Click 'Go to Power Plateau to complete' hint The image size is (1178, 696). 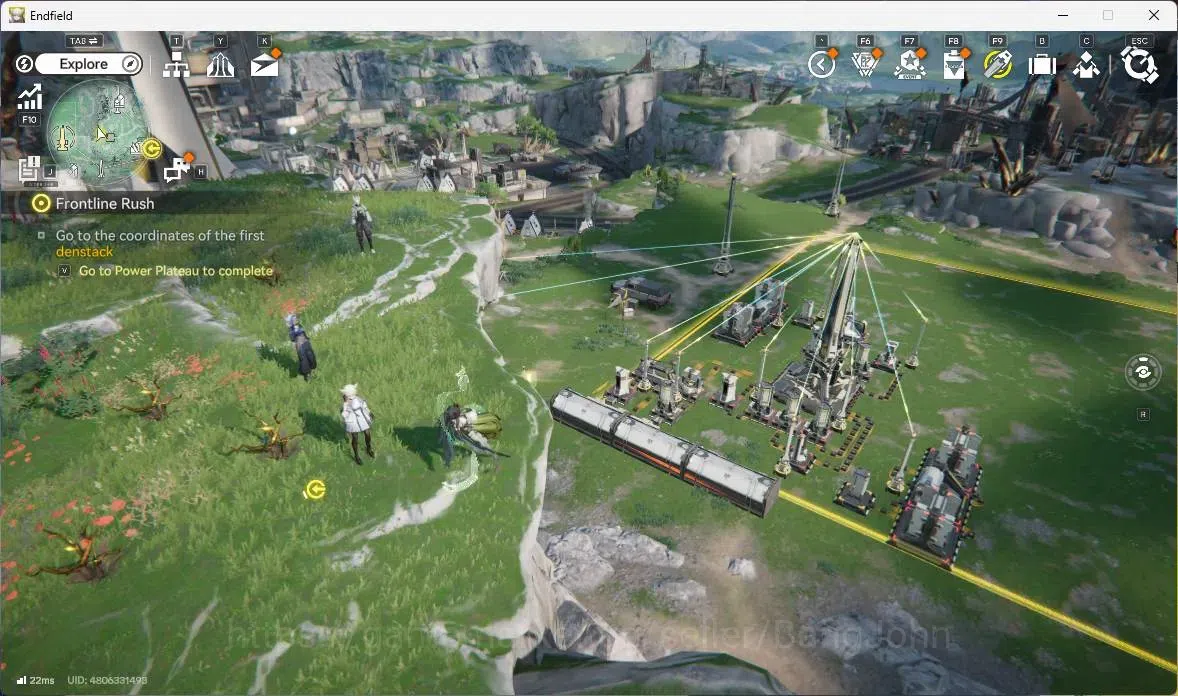(176, 271)
